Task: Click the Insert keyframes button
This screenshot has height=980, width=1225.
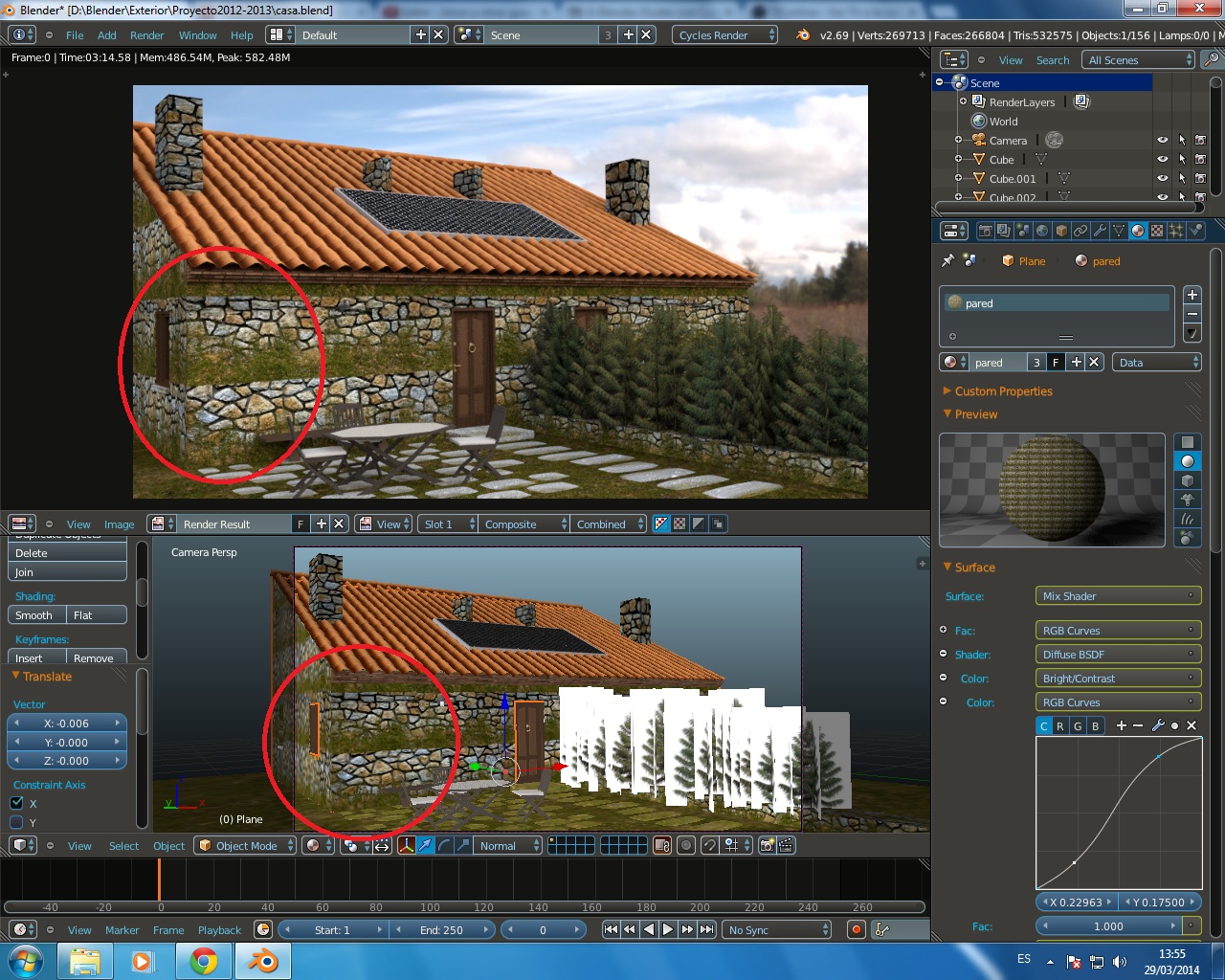Action: (36, 657)
